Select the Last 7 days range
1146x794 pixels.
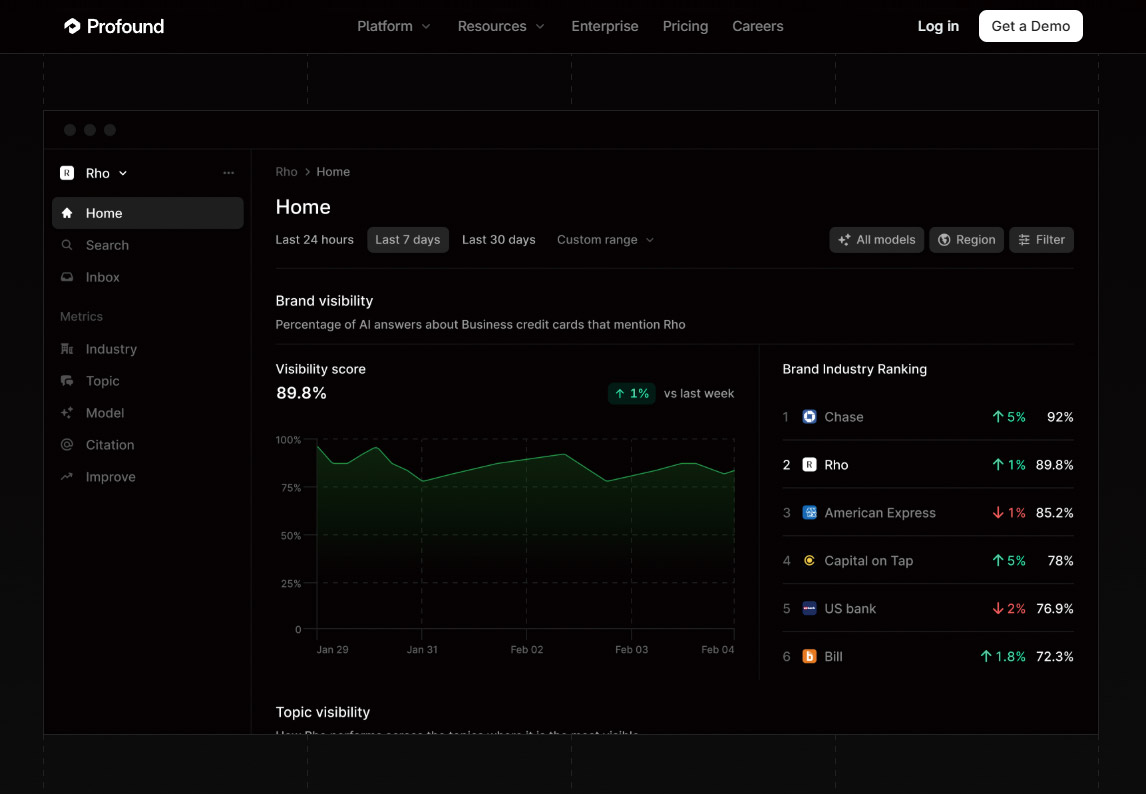tap(408, 240)
